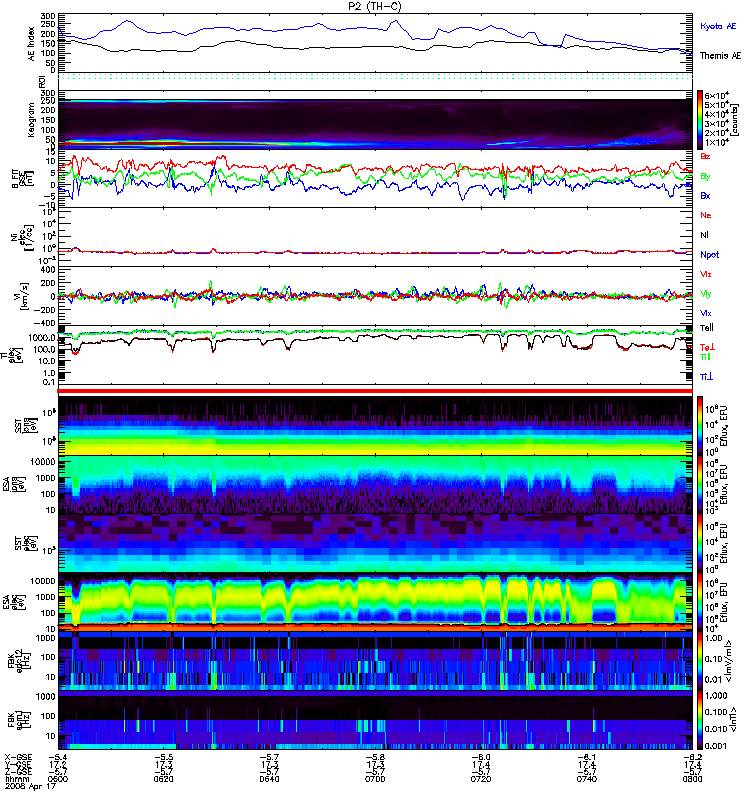This screenshot has height=800, width=750.
Task: Click the plot title P2 (TH-C)
Action: [x=374, y=6]
